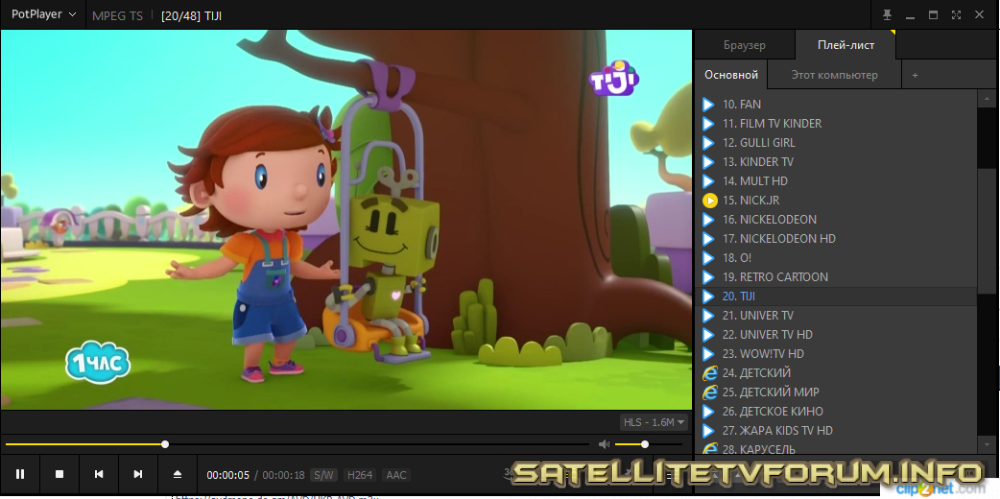Click the play icon beside KINDER TV

coord(708,161)
